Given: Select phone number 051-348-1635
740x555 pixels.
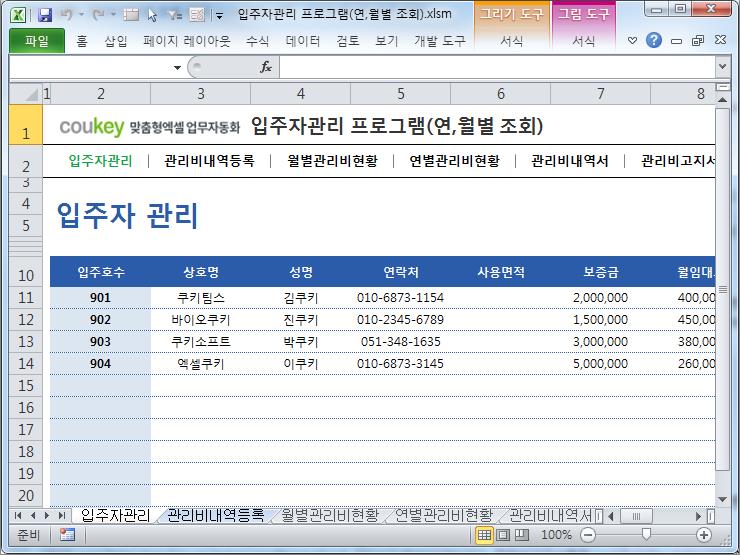Looking at the screenshot, I should pos(401,342).
